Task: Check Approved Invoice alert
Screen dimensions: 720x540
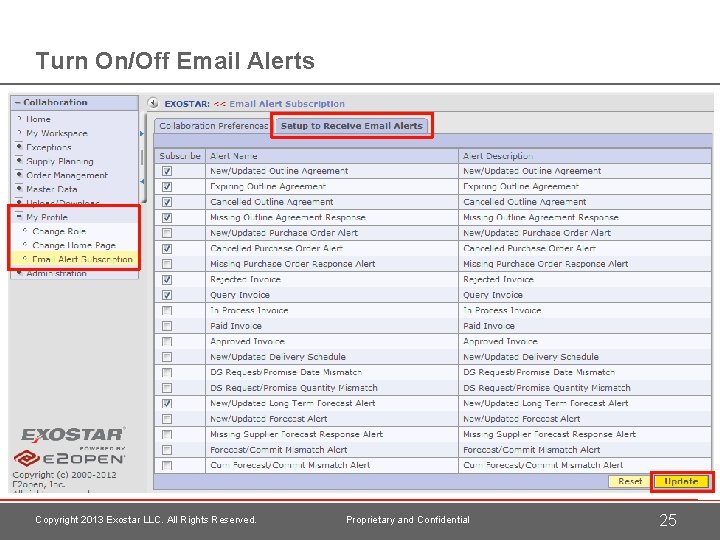Action: [x=167, y=342]
